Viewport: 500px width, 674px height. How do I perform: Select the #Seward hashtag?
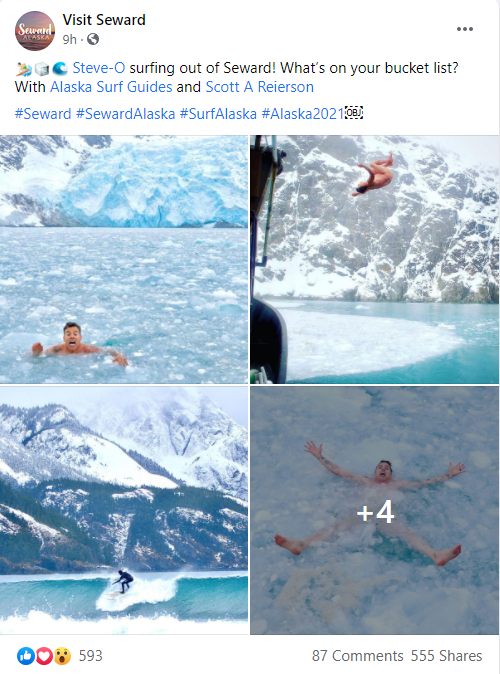43,114
